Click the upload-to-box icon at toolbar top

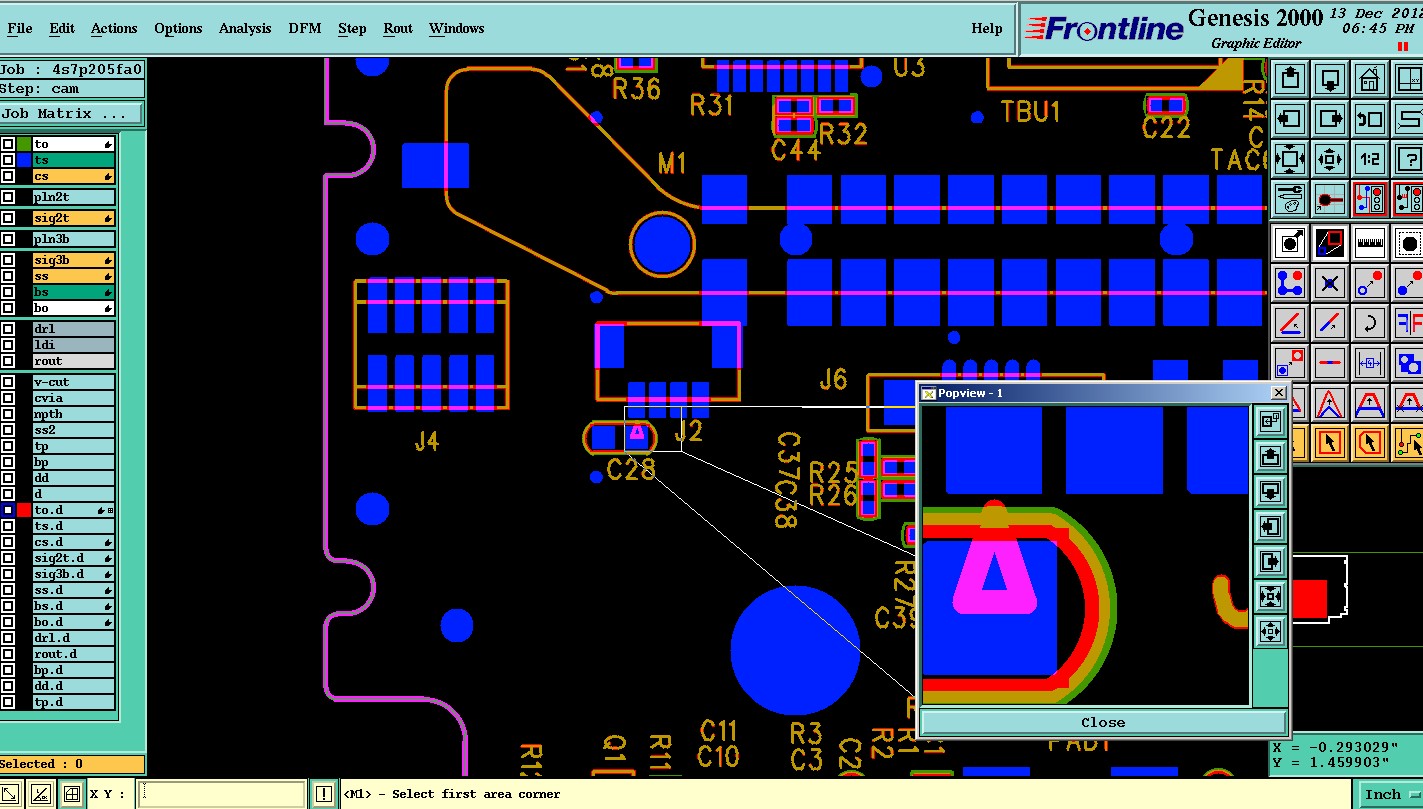1290,78
